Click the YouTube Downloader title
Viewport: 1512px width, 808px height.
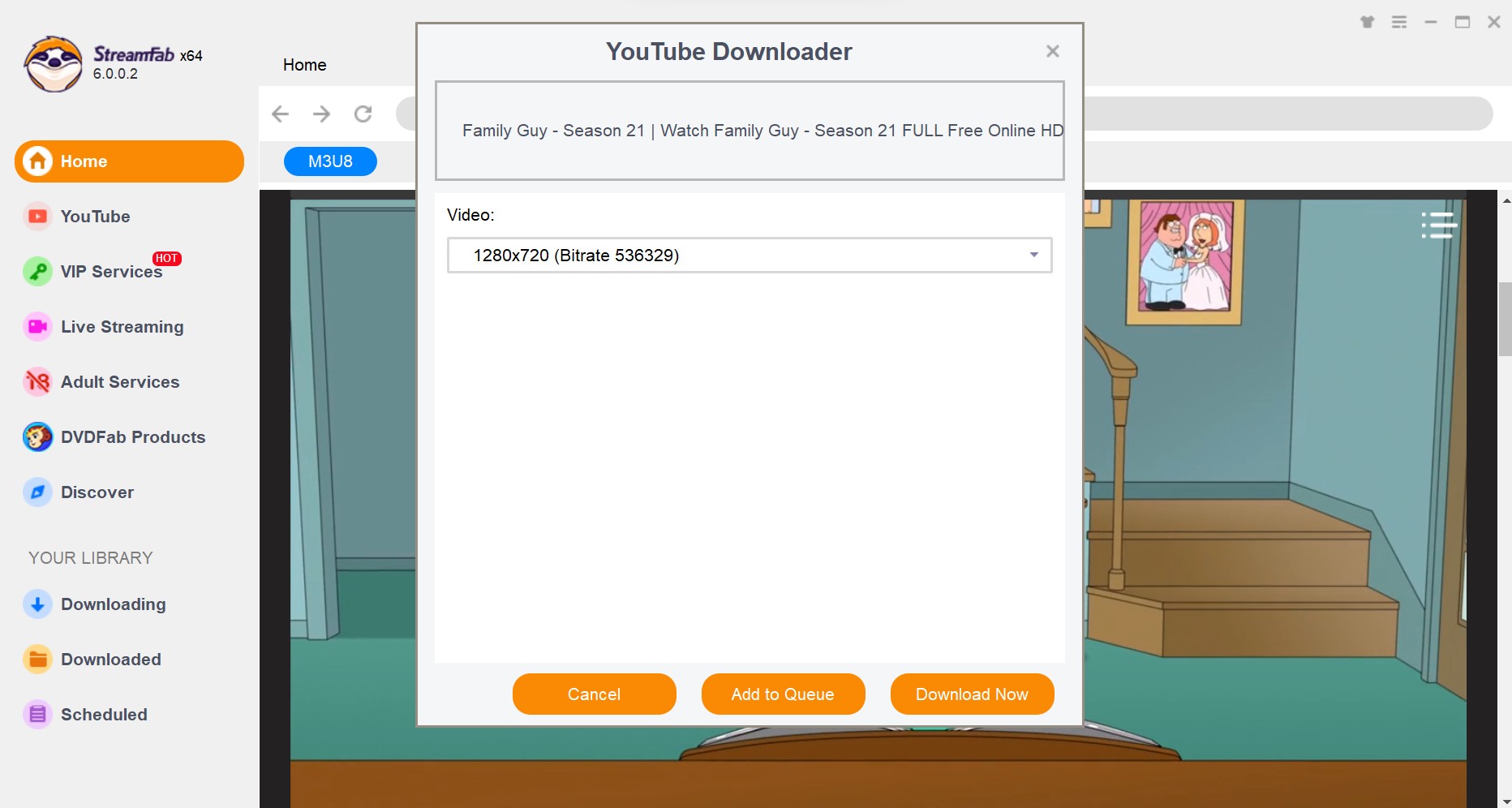pyautogui.click(x=728, y=52)
